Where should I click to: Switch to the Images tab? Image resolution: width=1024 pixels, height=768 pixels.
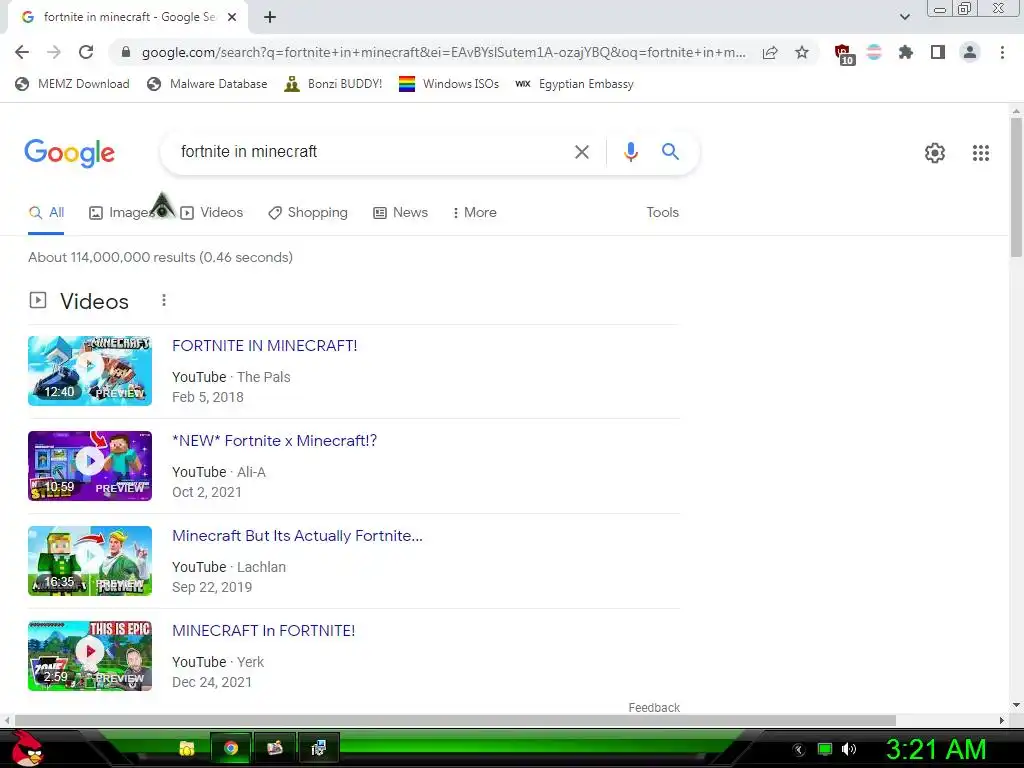click(121, 212)
